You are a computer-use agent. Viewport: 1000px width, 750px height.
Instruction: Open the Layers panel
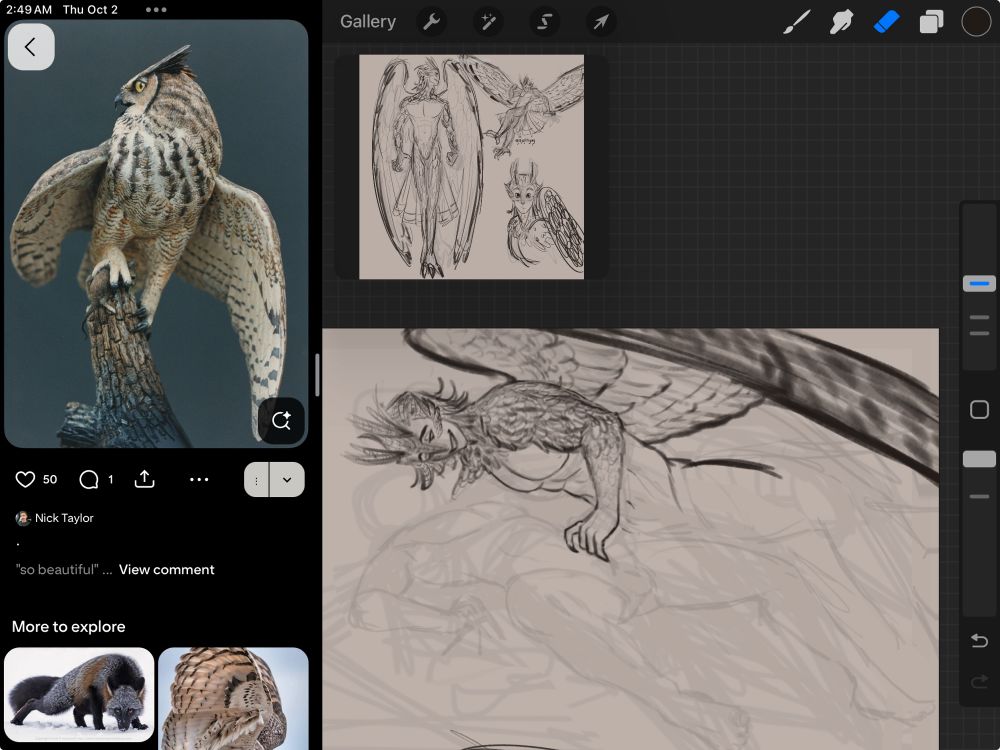931,21
